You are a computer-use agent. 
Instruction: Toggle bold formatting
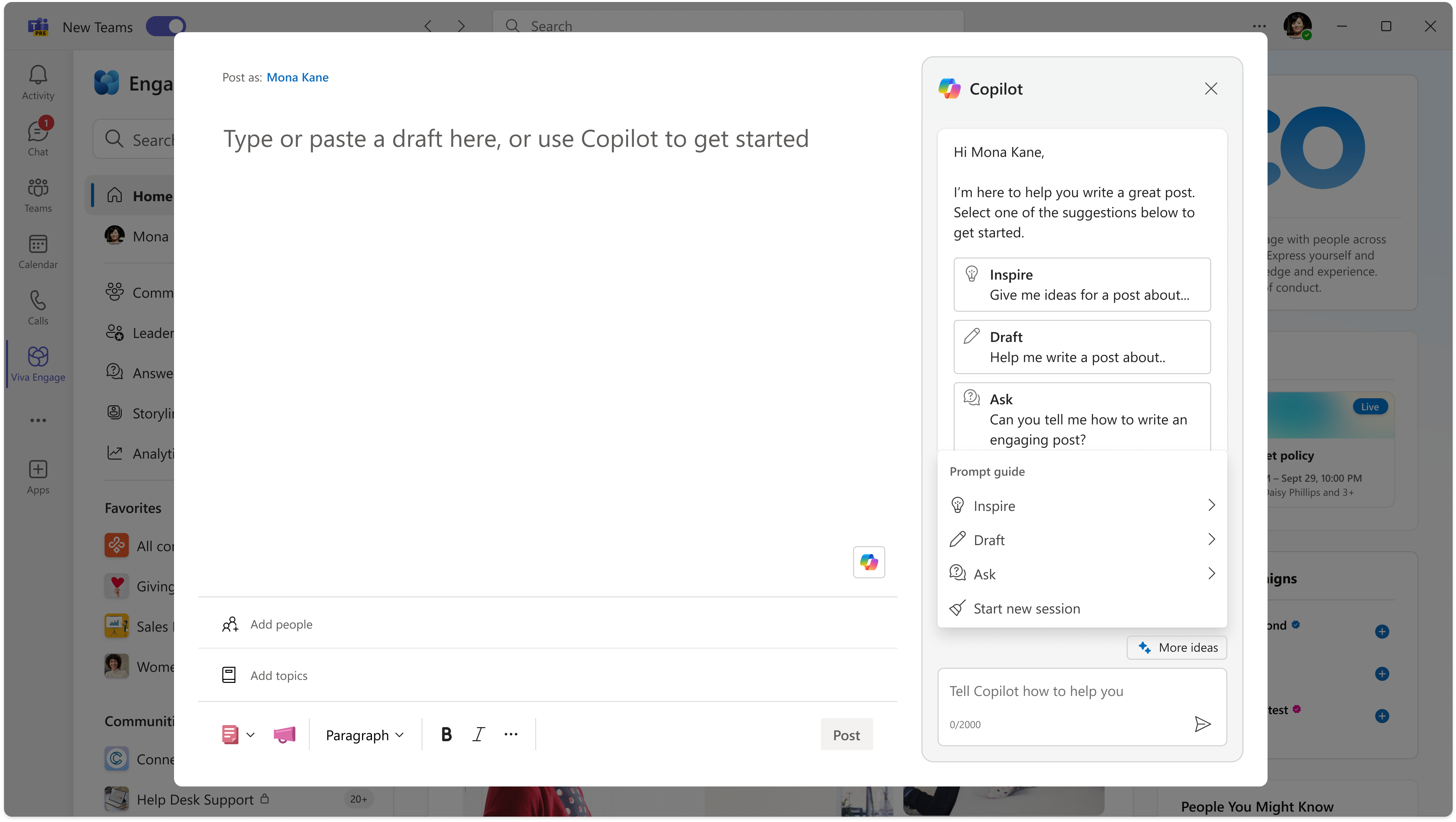tap(446, 735)
